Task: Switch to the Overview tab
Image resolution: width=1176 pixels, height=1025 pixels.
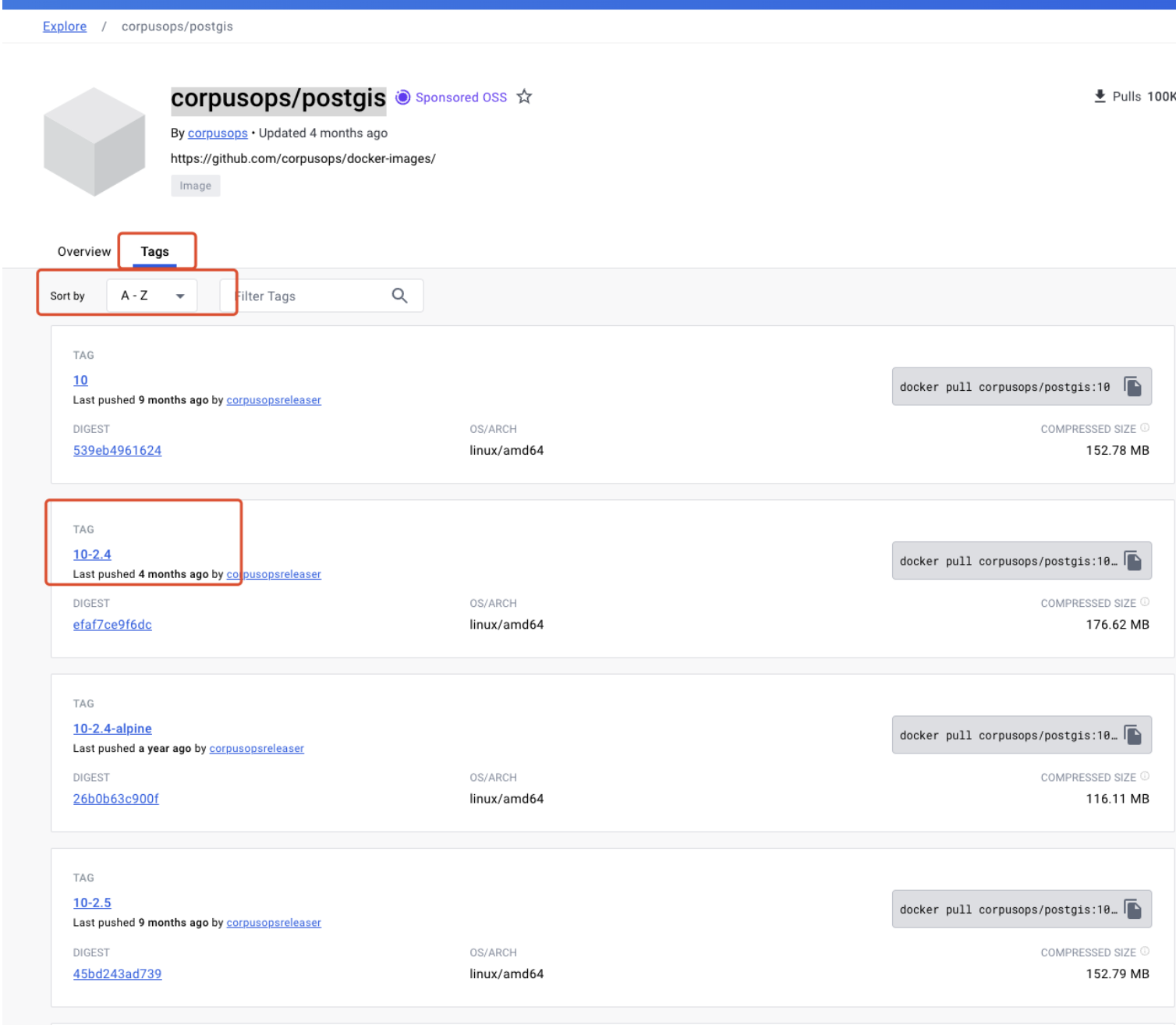Action: pyautogui.click(x=84, y=251)
